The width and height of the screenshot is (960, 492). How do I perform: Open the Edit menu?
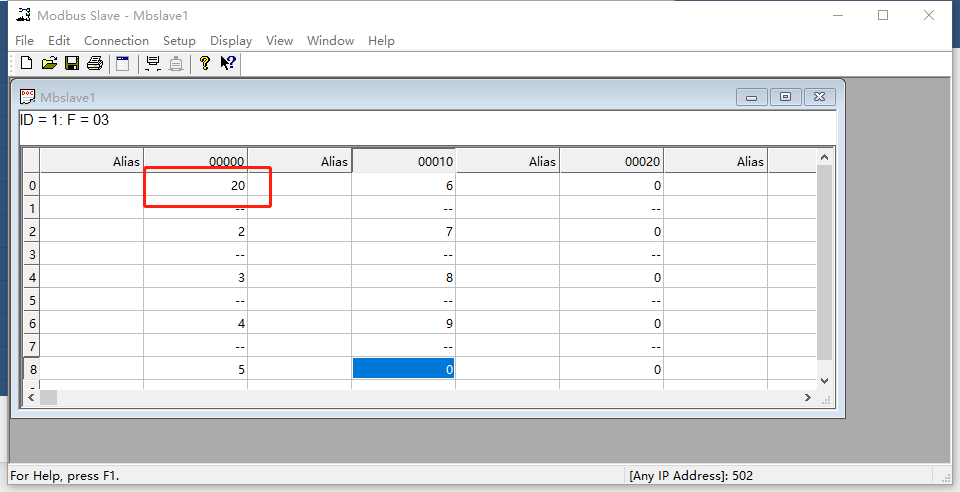point(59,40)
